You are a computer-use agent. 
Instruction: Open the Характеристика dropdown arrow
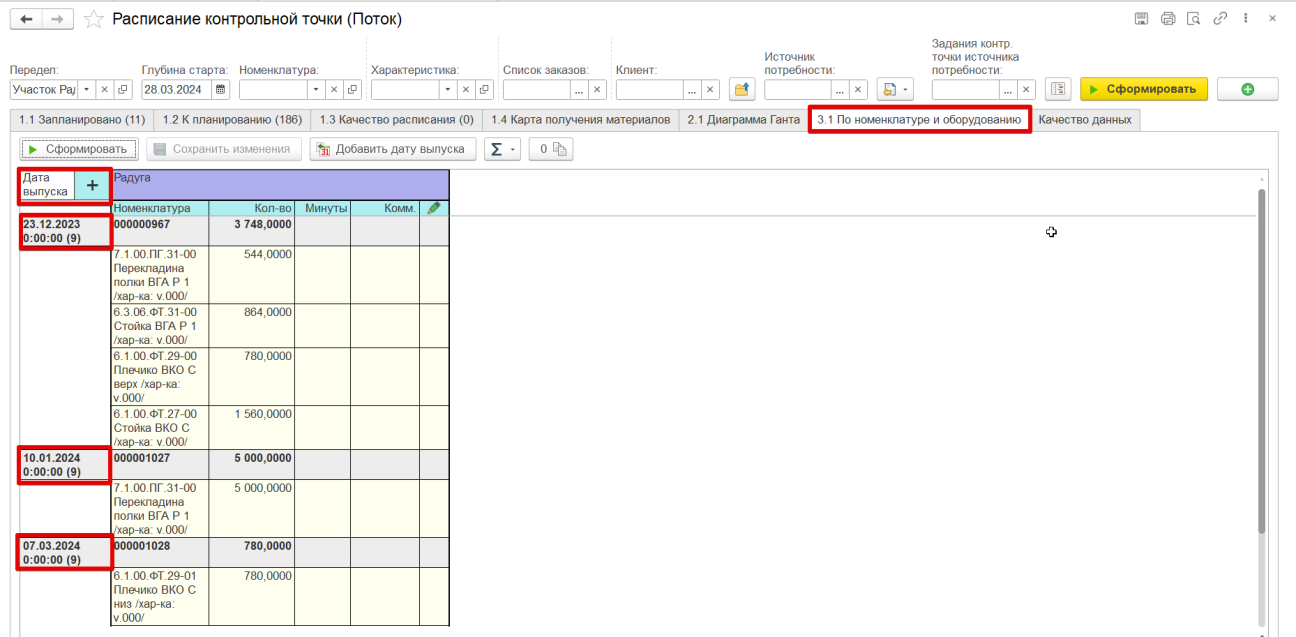(x=448, y=89)
